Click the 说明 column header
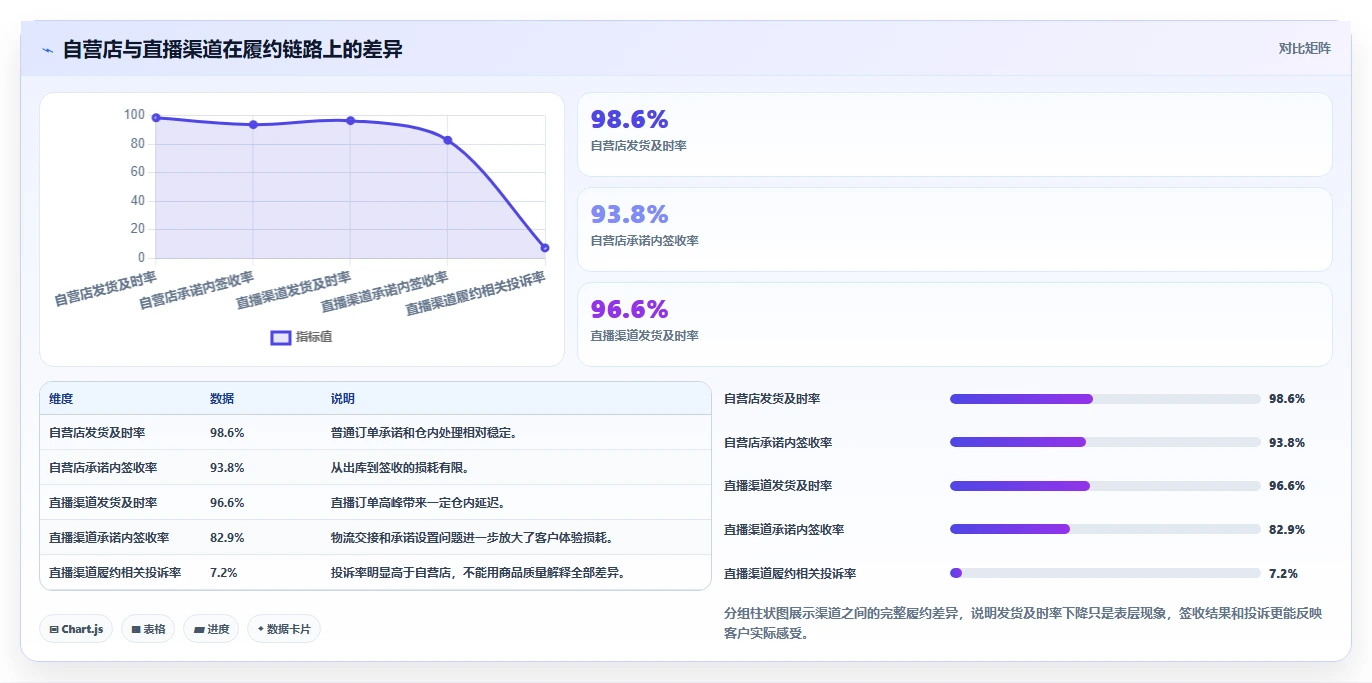The image size is (1372, 683). click(x=343, y=399)
